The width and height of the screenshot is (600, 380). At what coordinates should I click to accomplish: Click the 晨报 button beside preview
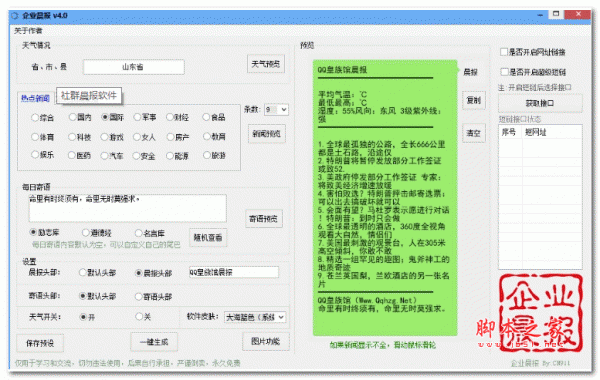[x=470, y=72]
